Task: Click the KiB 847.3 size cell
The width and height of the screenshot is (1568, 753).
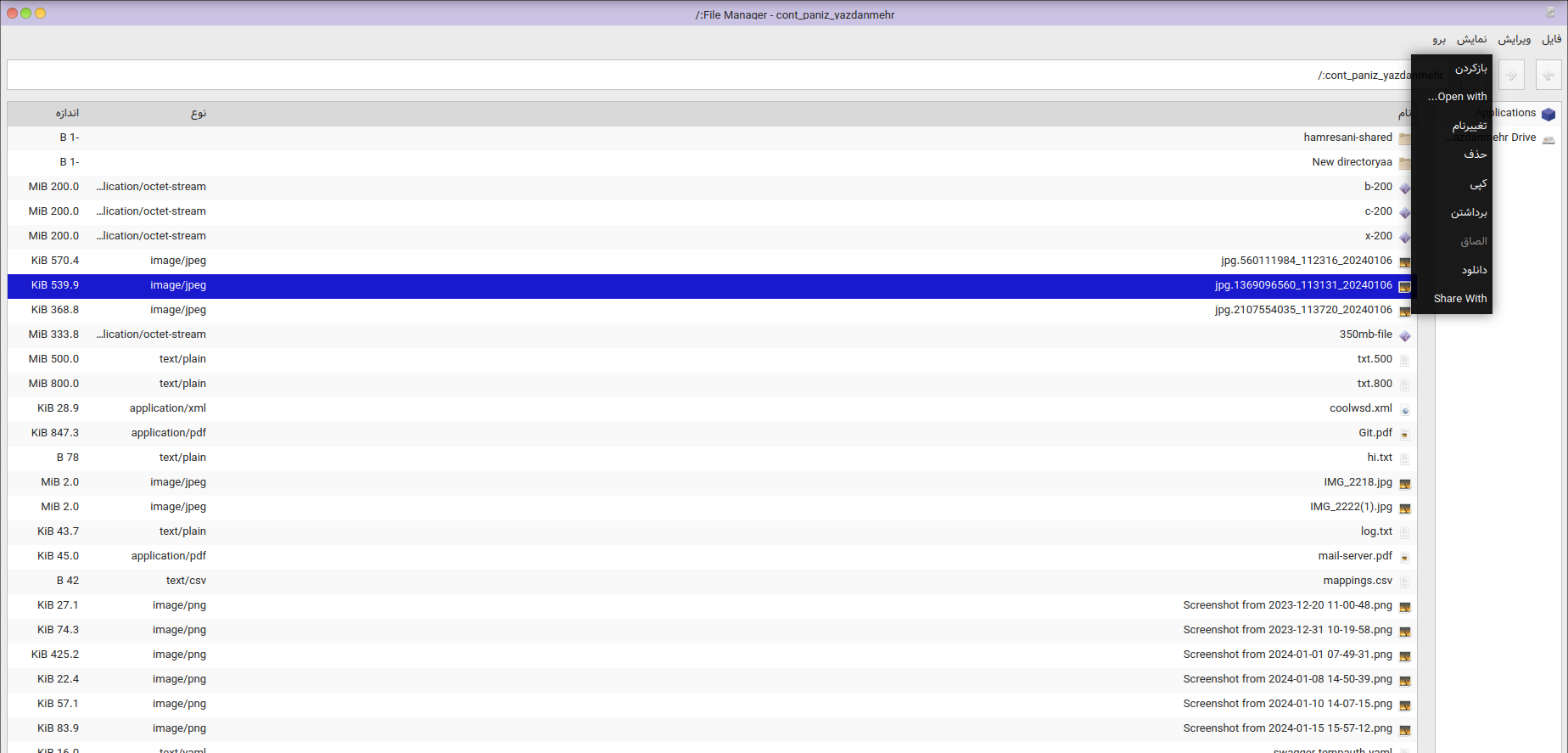Action: [55, 433]
